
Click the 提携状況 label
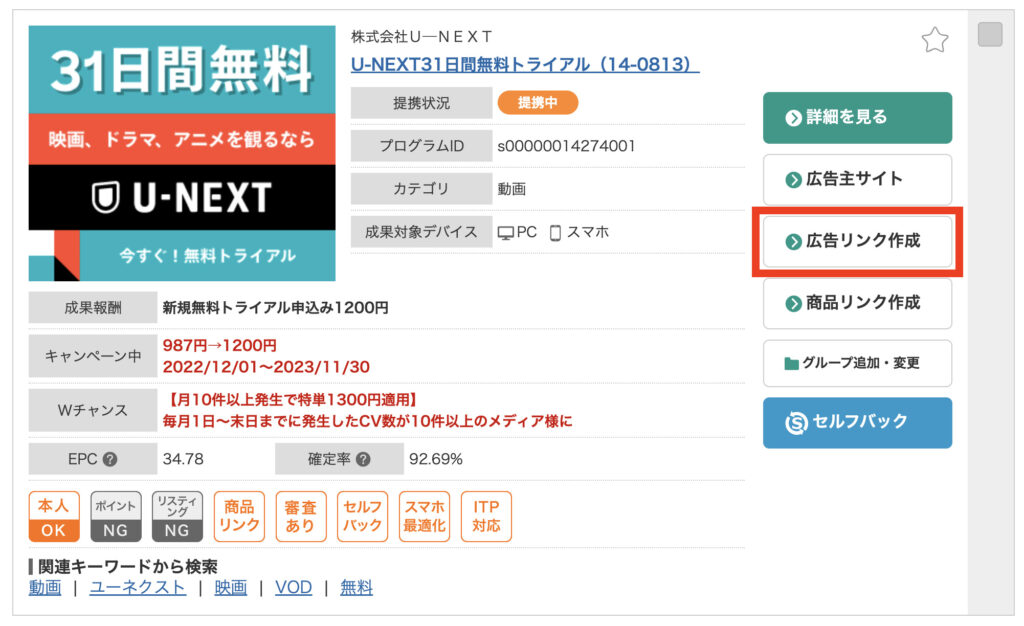[421, 103]
